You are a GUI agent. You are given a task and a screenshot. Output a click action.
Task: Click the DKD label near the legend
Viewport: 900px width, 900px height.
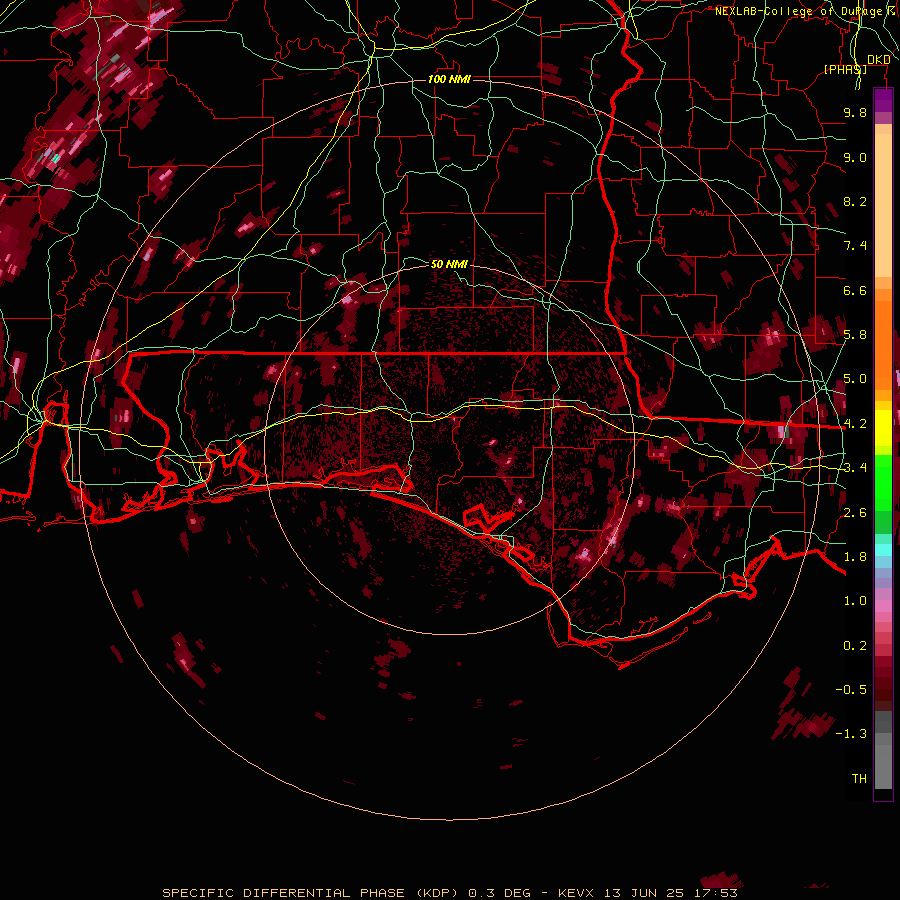(x=878, y=60)
